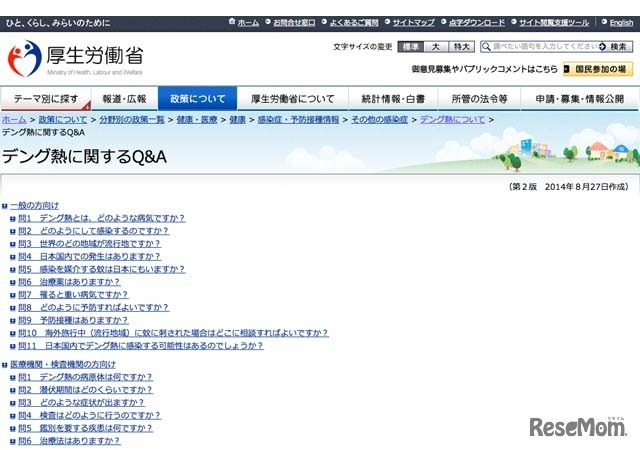Click the Ministry of Health logo
The height and width of the screenshot is (450, 640).
(x=76, y=59)
